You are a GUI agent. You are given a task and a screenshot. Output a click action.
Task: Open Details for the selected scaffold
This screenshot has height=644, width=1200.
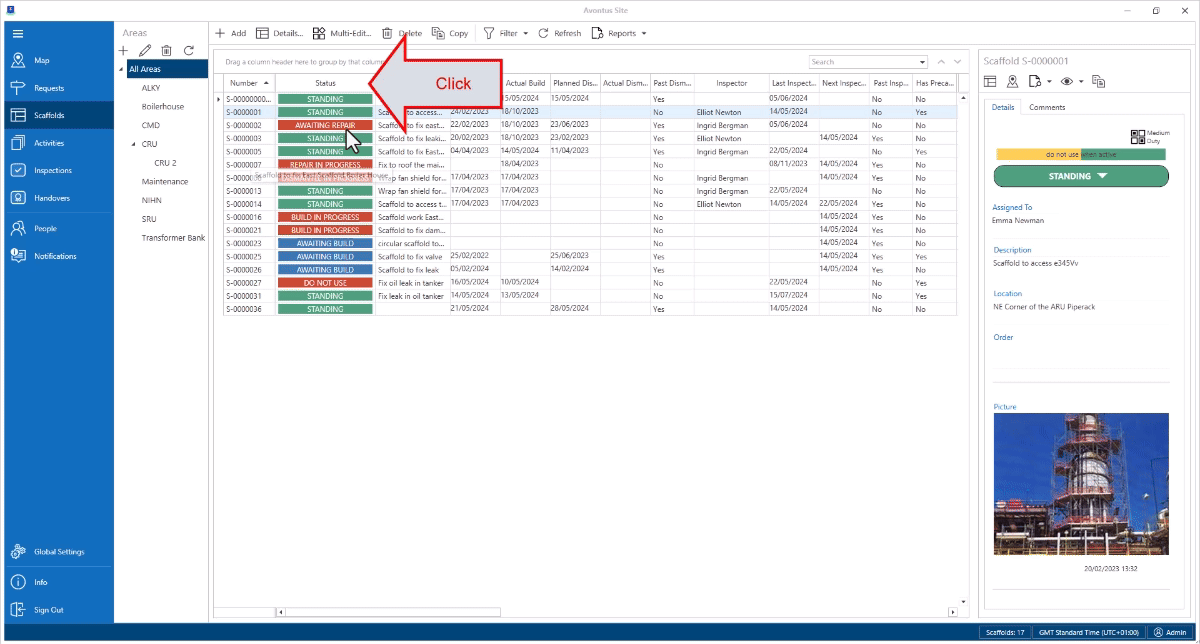coord(280,33)
